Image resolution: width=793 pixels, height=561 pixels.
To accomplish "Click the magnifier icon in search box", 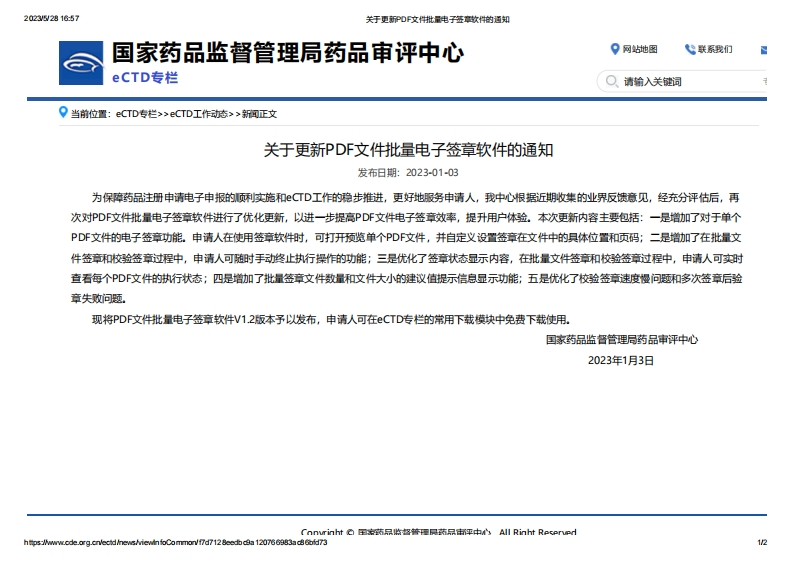I will click(610, 82).
